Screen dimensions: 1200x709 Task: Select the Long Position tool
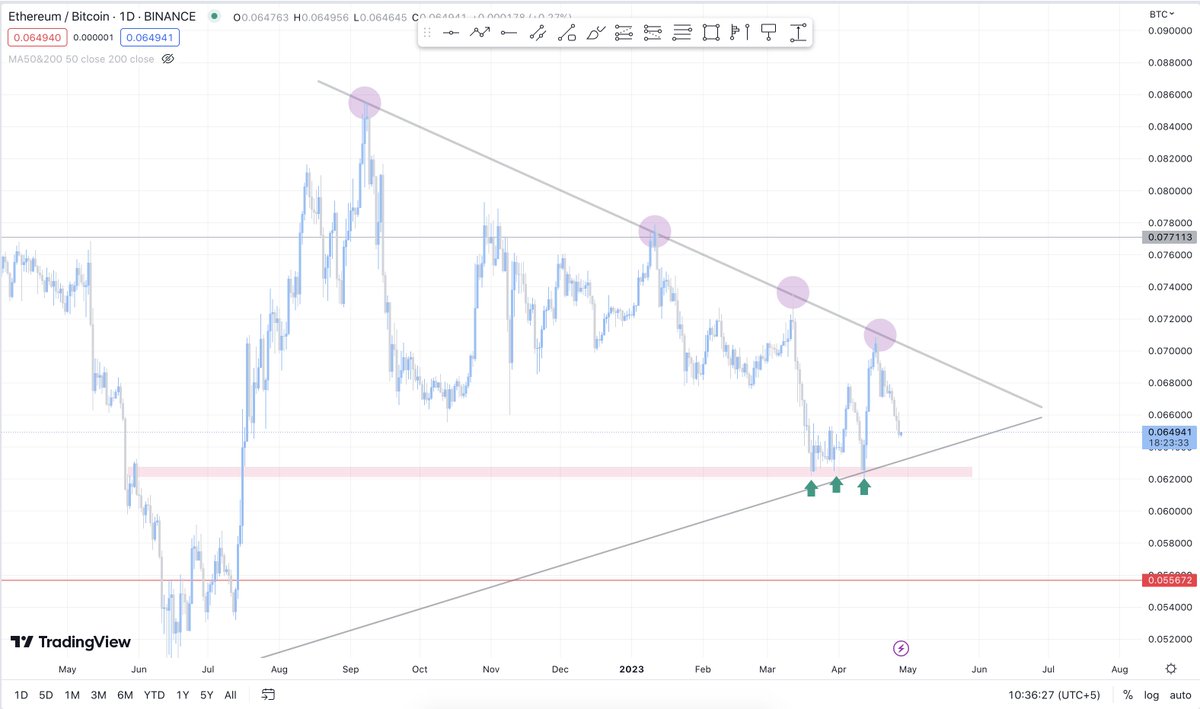tap(798, 32)
